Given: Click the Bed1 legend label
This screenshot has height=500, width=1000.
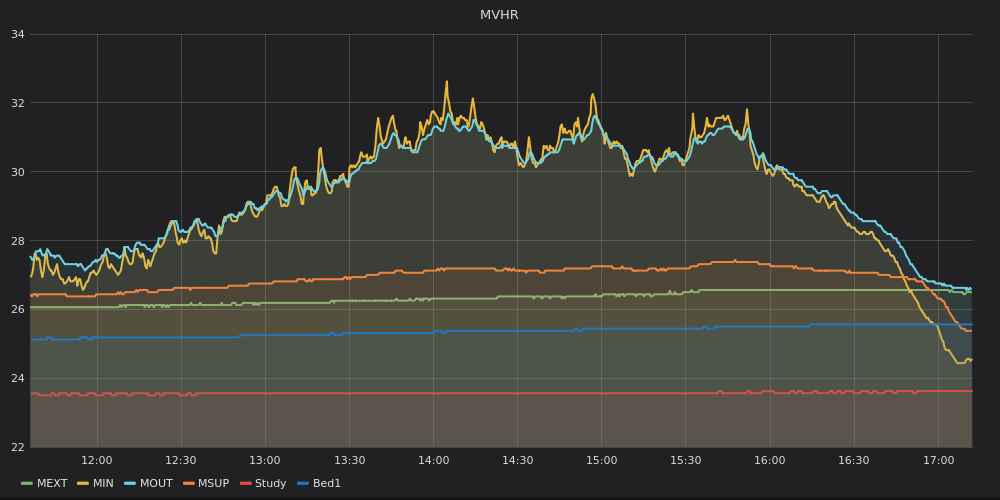Looking at the screenshot, I should click(x=327, y=484).
